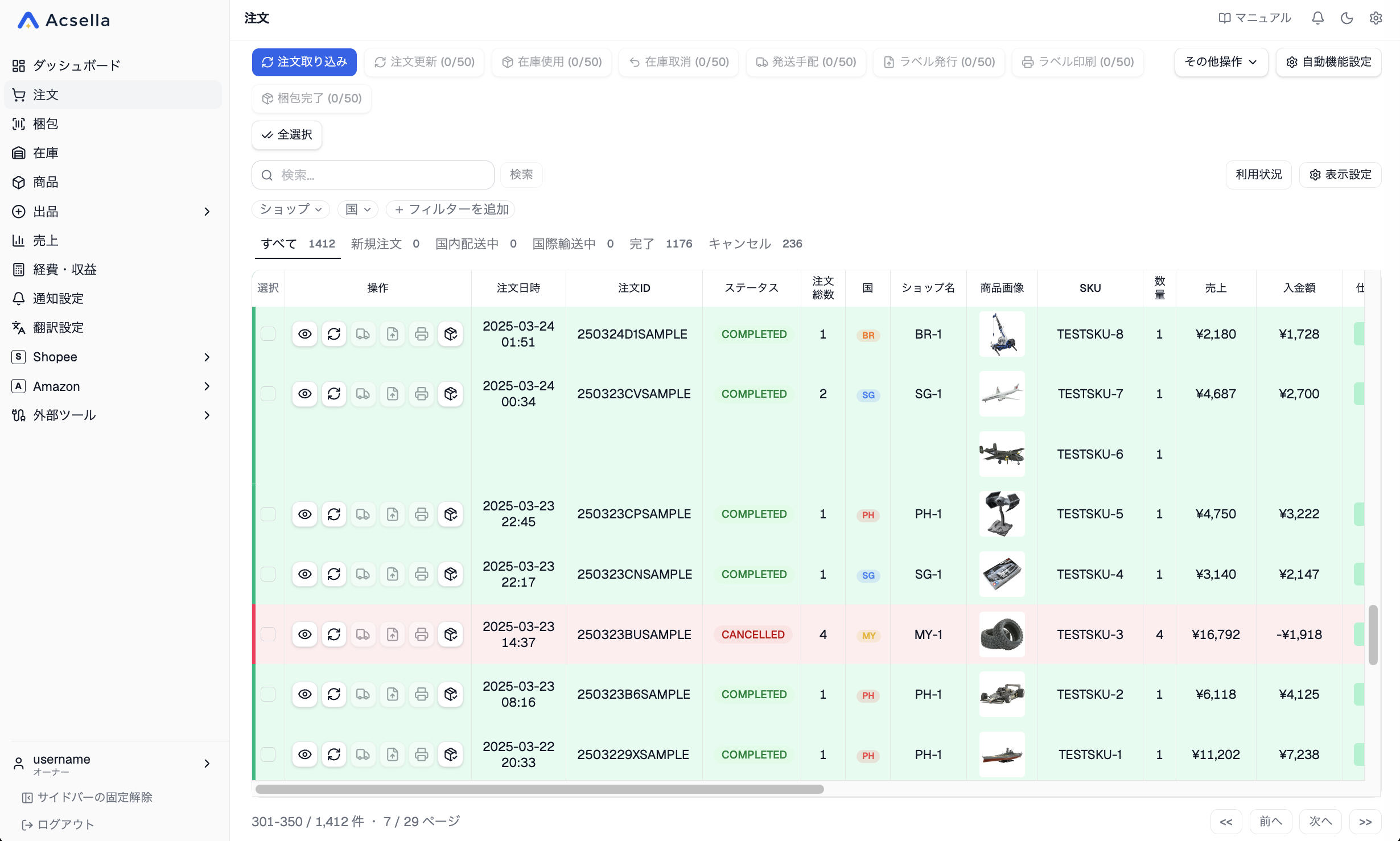Open the その他操作 dropdown
The image size is (1400, 841).
[1221, 62]
